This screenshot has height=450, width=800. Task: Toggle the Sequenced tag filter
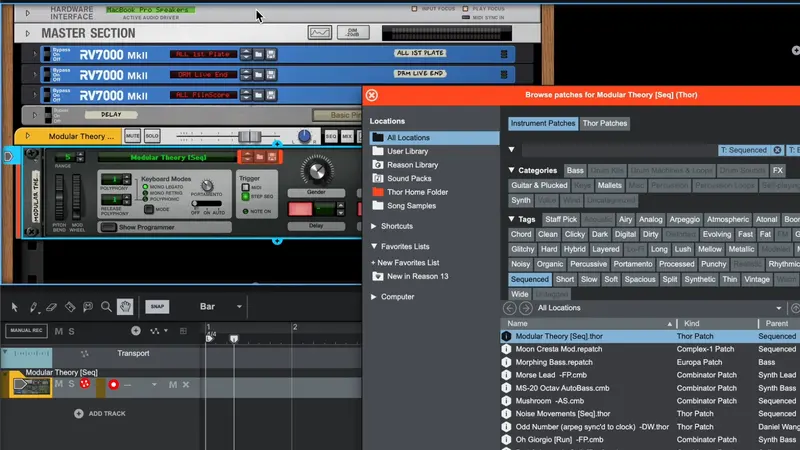coord(530,279)
